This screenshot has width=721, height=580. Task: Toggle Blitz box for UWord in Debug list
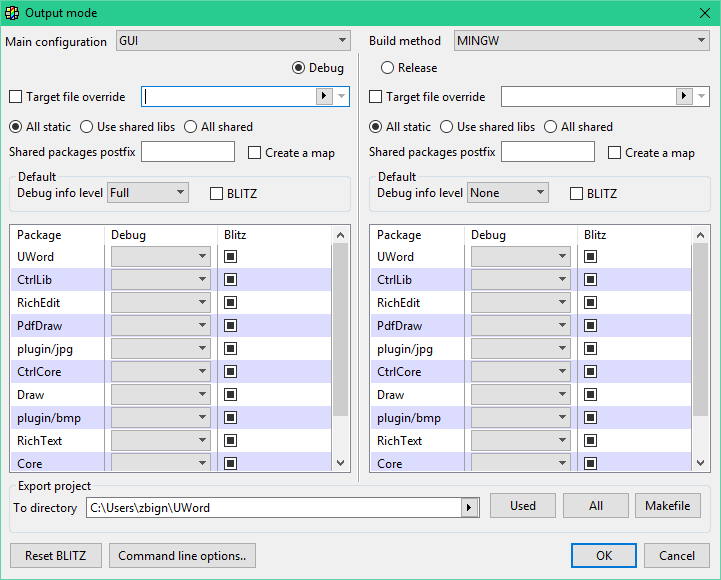pyautogui.click(x=231, y=257)
